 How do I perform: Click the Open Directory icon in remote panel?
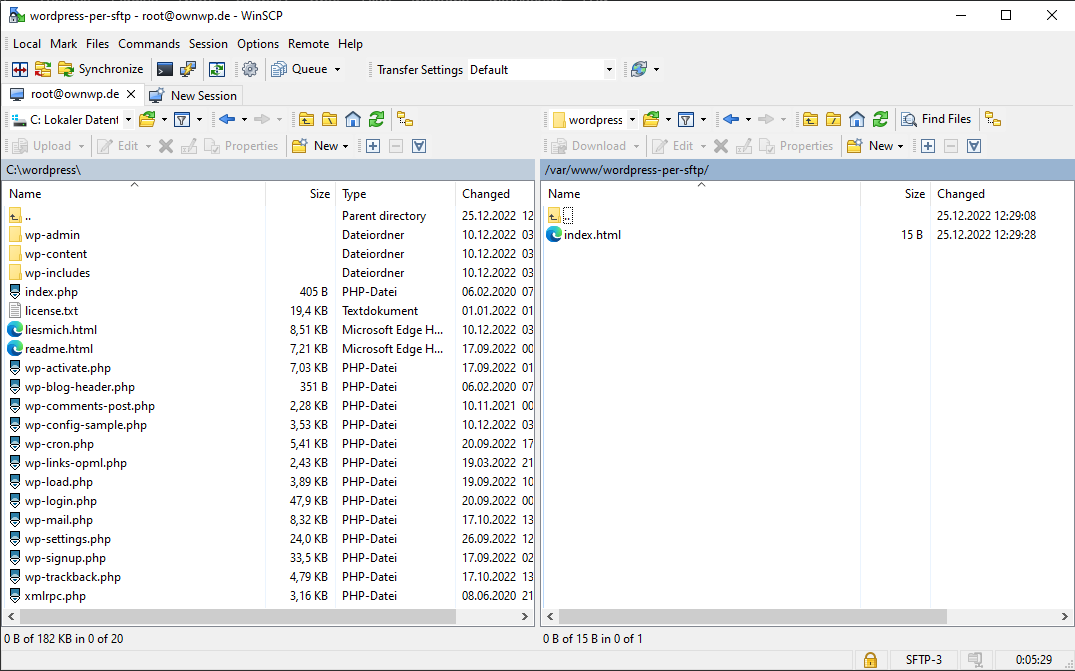point(651,119)
